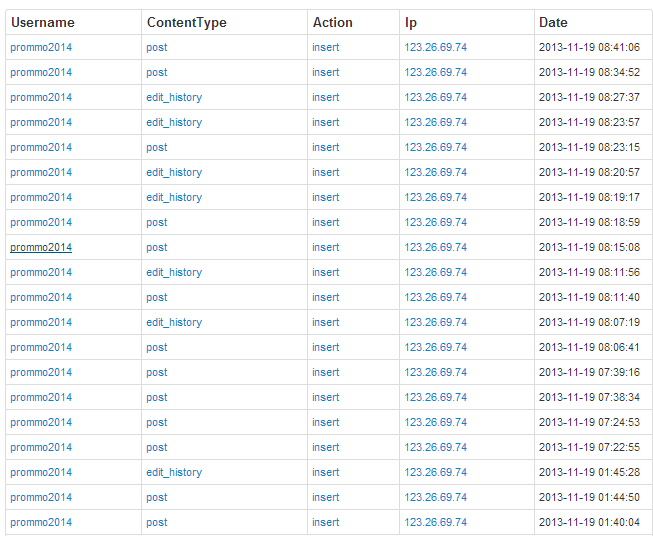Open edit_history link in the 08:20:57 row
Screen dimensions: 653x536
174,172
